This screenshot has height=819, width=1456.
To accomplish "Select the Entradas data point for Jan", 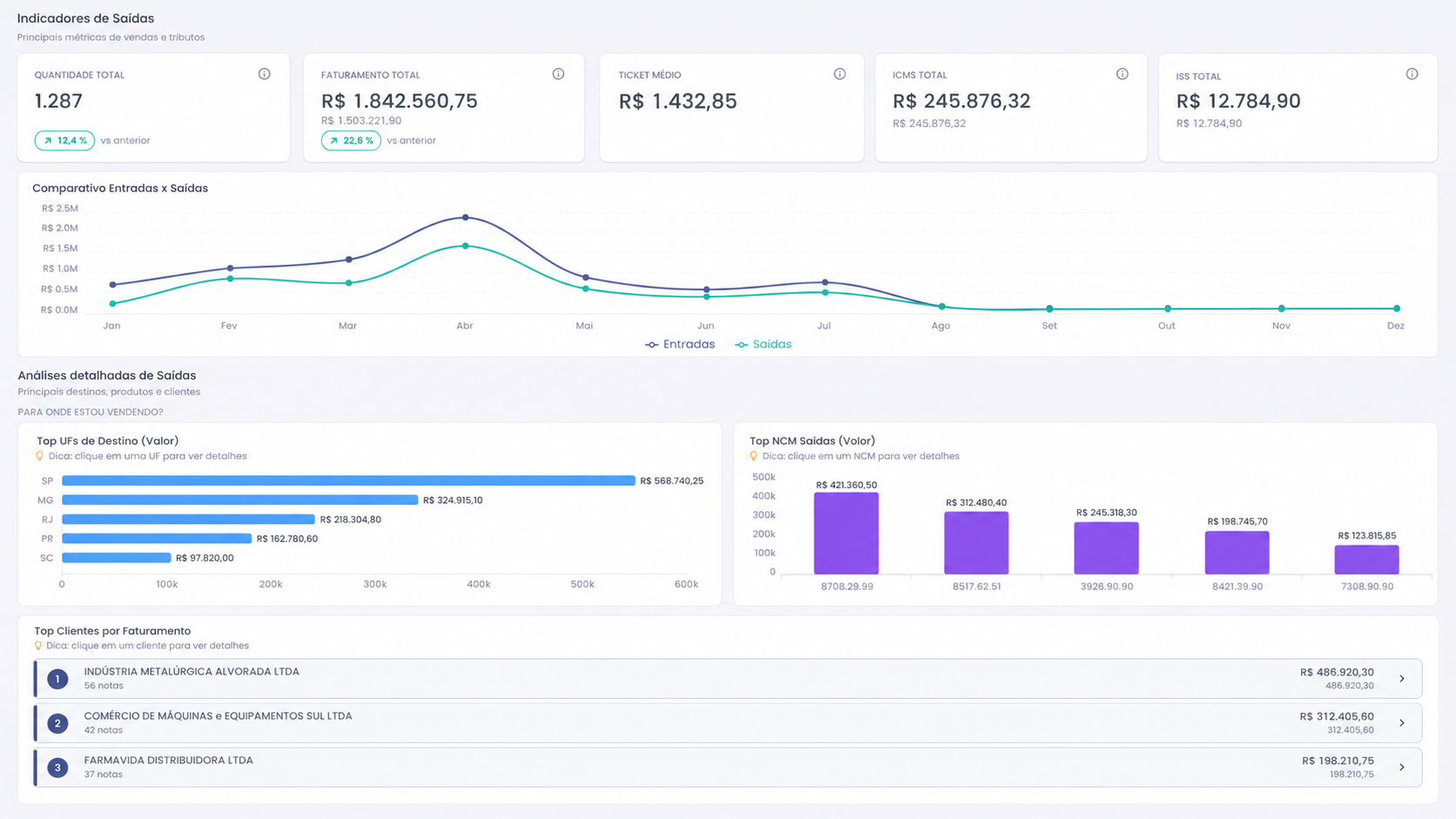I will [x=112, y=285].
